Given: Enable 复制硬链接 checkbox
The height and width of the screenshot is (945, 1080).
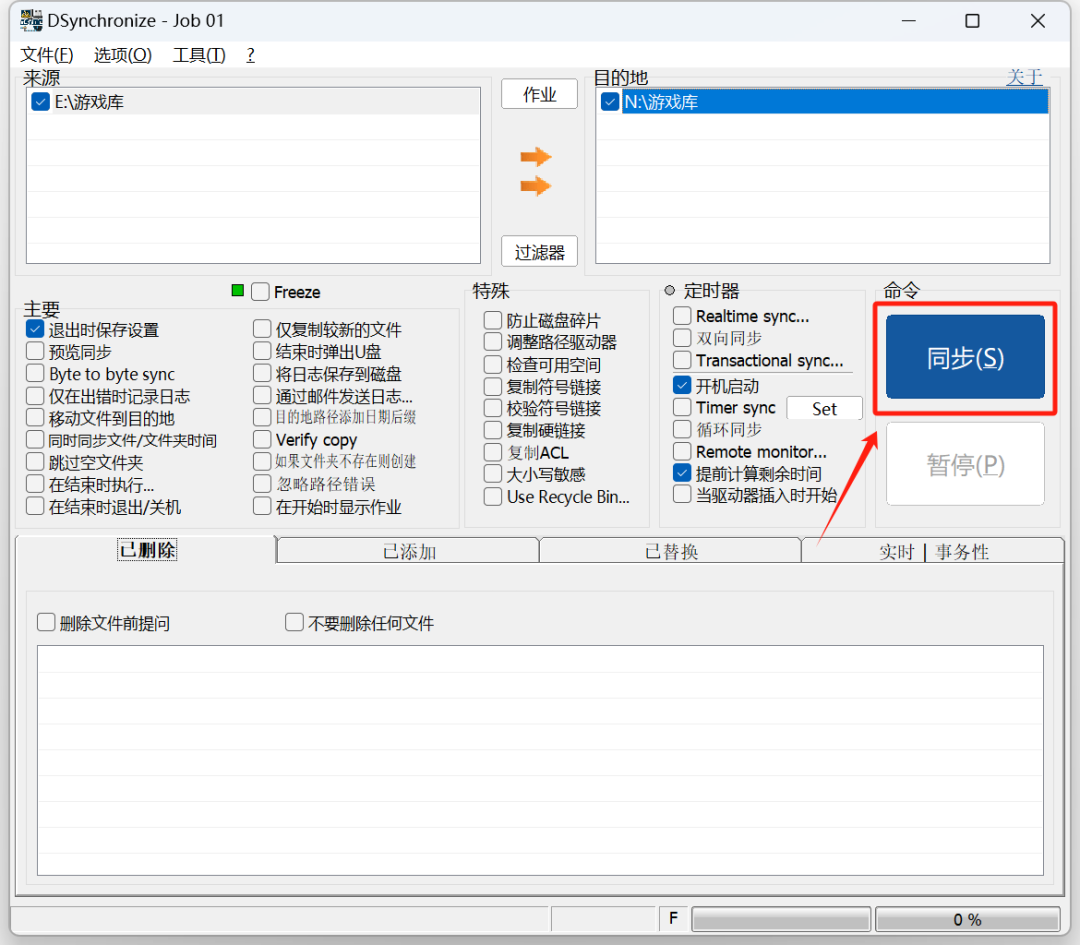Looking at the screenshot, I should 492,430.
